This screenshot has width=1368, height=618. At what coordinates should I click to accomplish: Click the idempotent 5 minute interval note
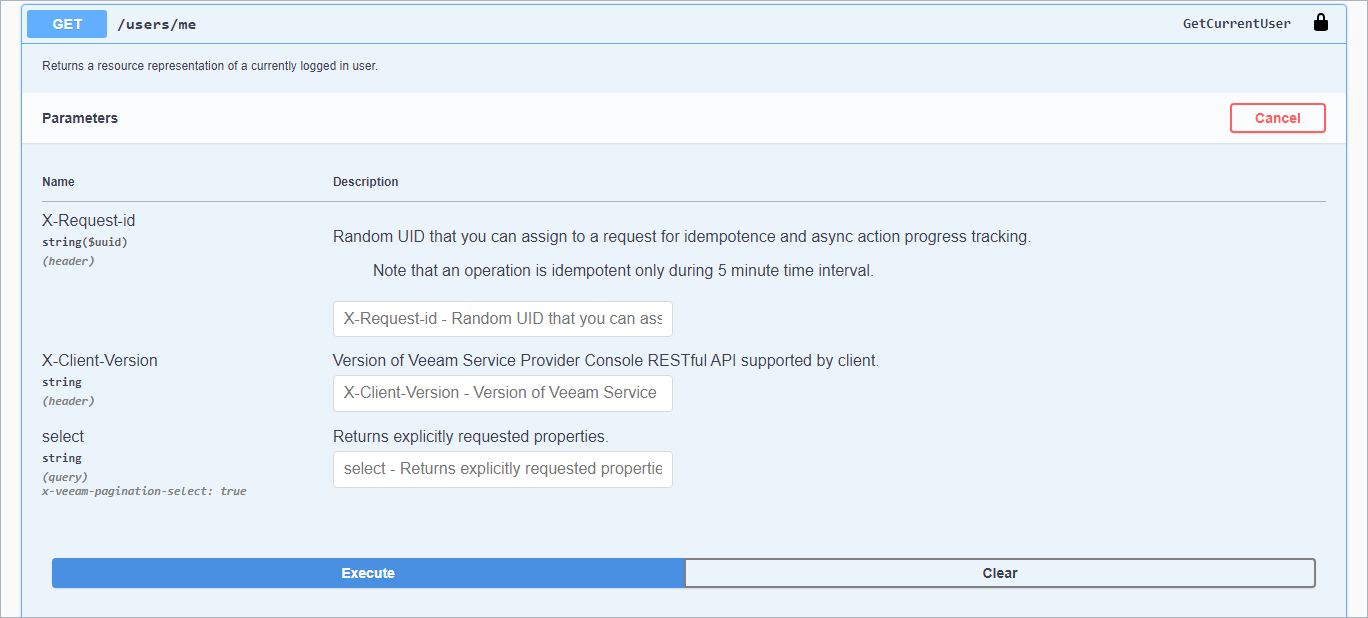tap(623, 270)
